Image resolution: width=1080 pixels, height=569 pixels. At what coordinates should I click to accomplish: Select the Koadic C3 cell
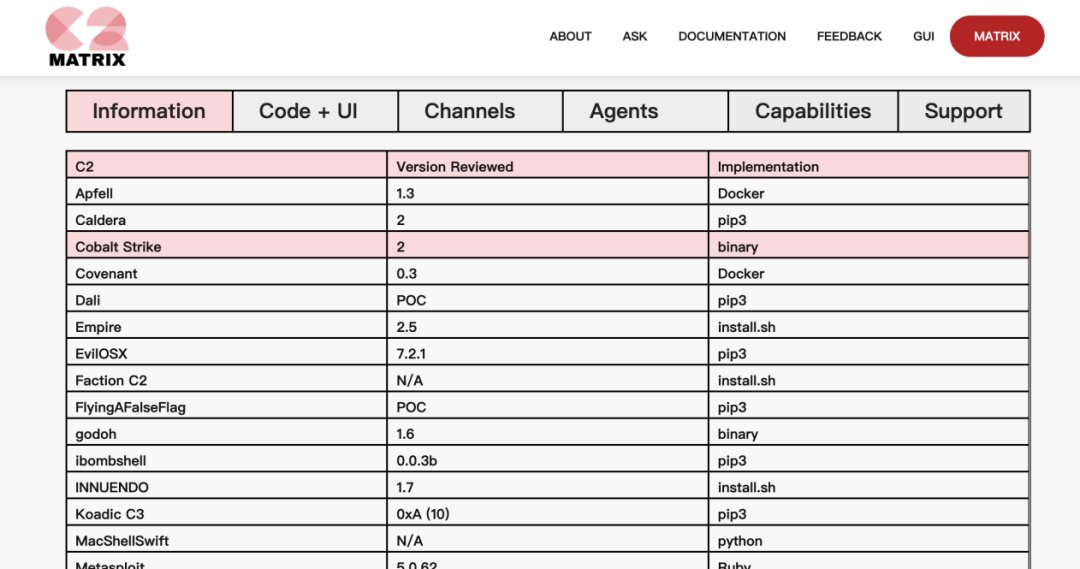pyautogui.click(x=227, y=514)
